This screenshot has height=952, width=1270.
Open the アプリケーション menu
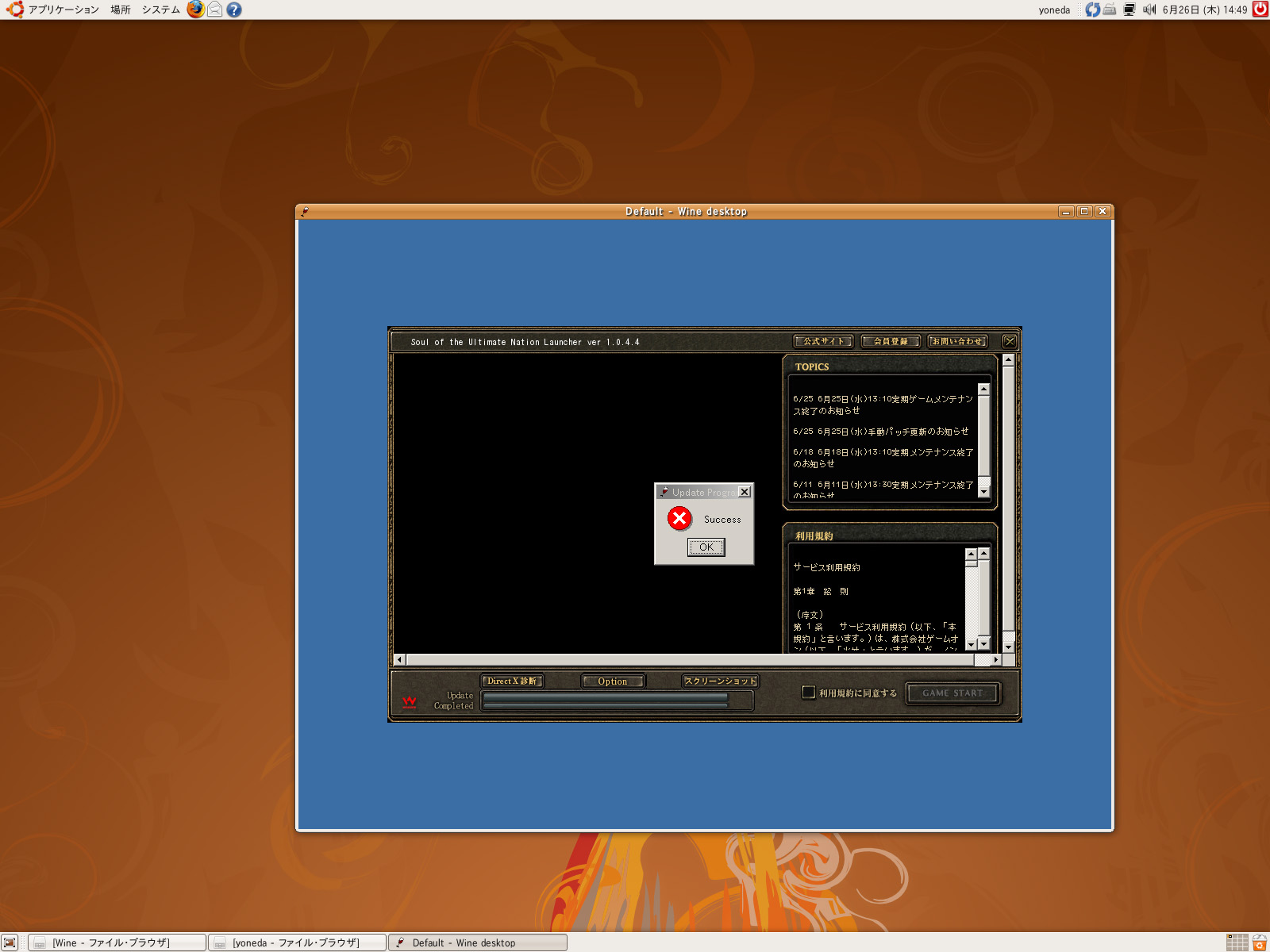[63, 10]
